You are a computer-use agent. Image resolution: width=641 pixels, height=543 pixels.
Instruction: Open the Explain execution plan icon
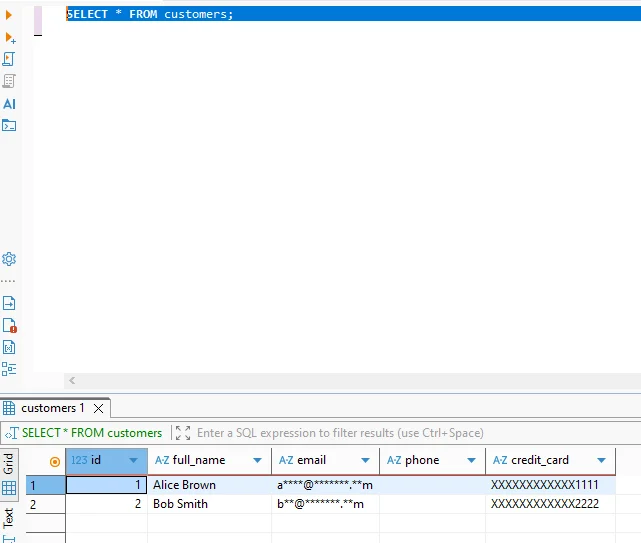[x=9, y=81]
